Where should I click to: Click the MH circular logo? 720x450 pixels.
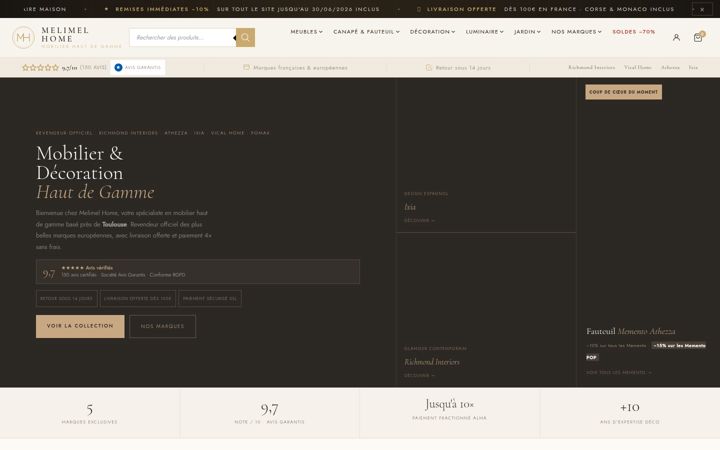[x=23, y=38]
